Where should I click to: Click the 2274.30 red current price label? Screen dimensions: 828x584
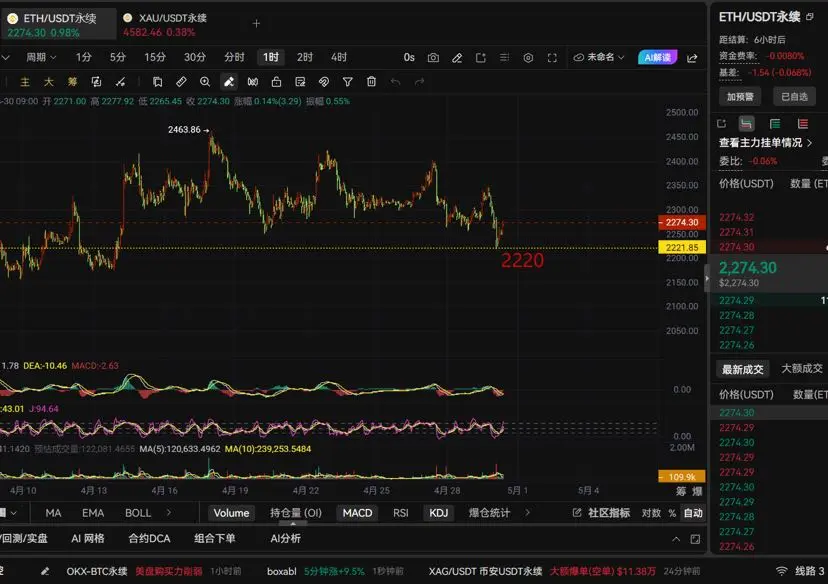[682, 222]
